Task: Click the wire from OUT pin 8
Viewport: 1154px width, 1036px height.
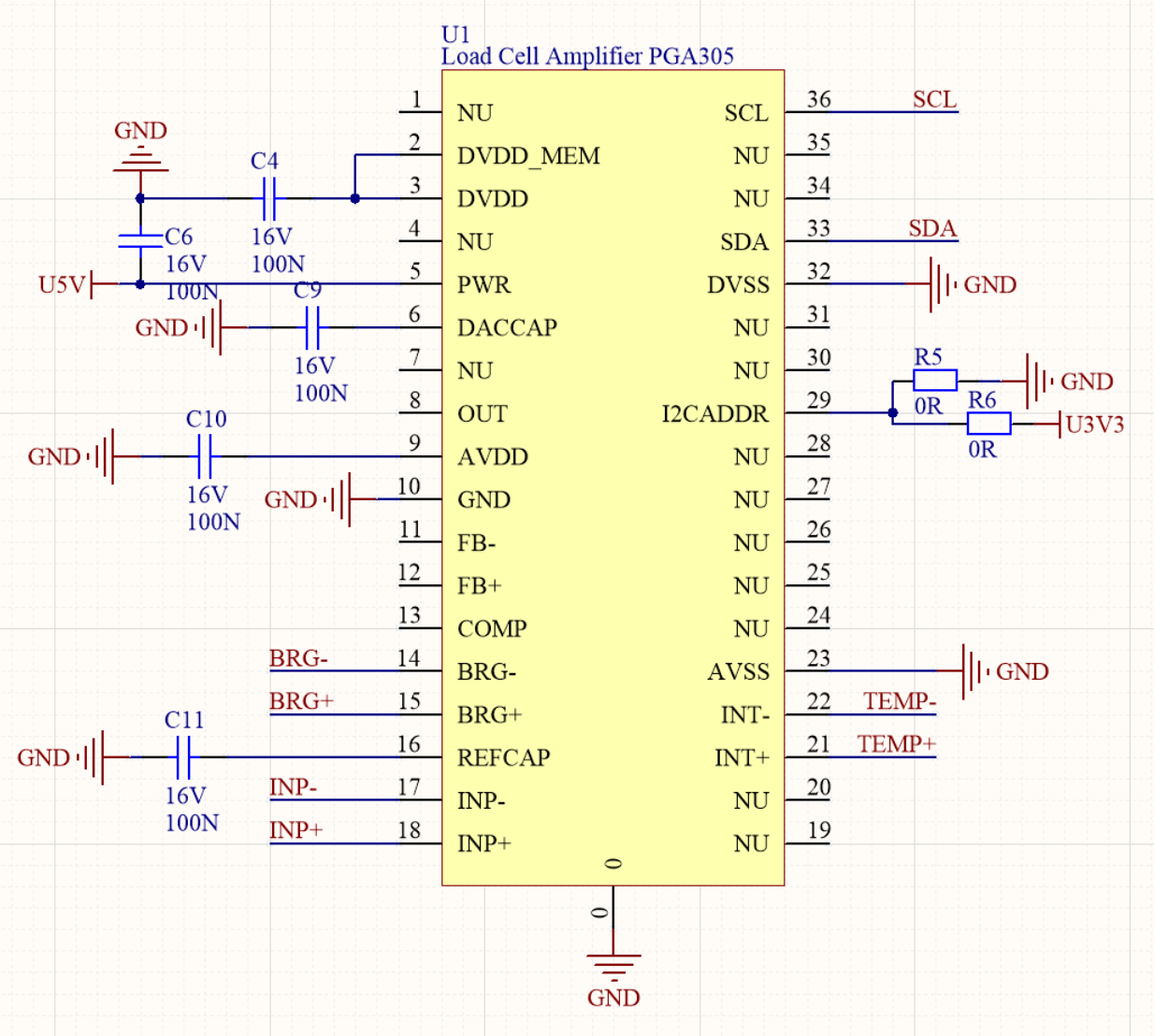Action: pos(420,413)
